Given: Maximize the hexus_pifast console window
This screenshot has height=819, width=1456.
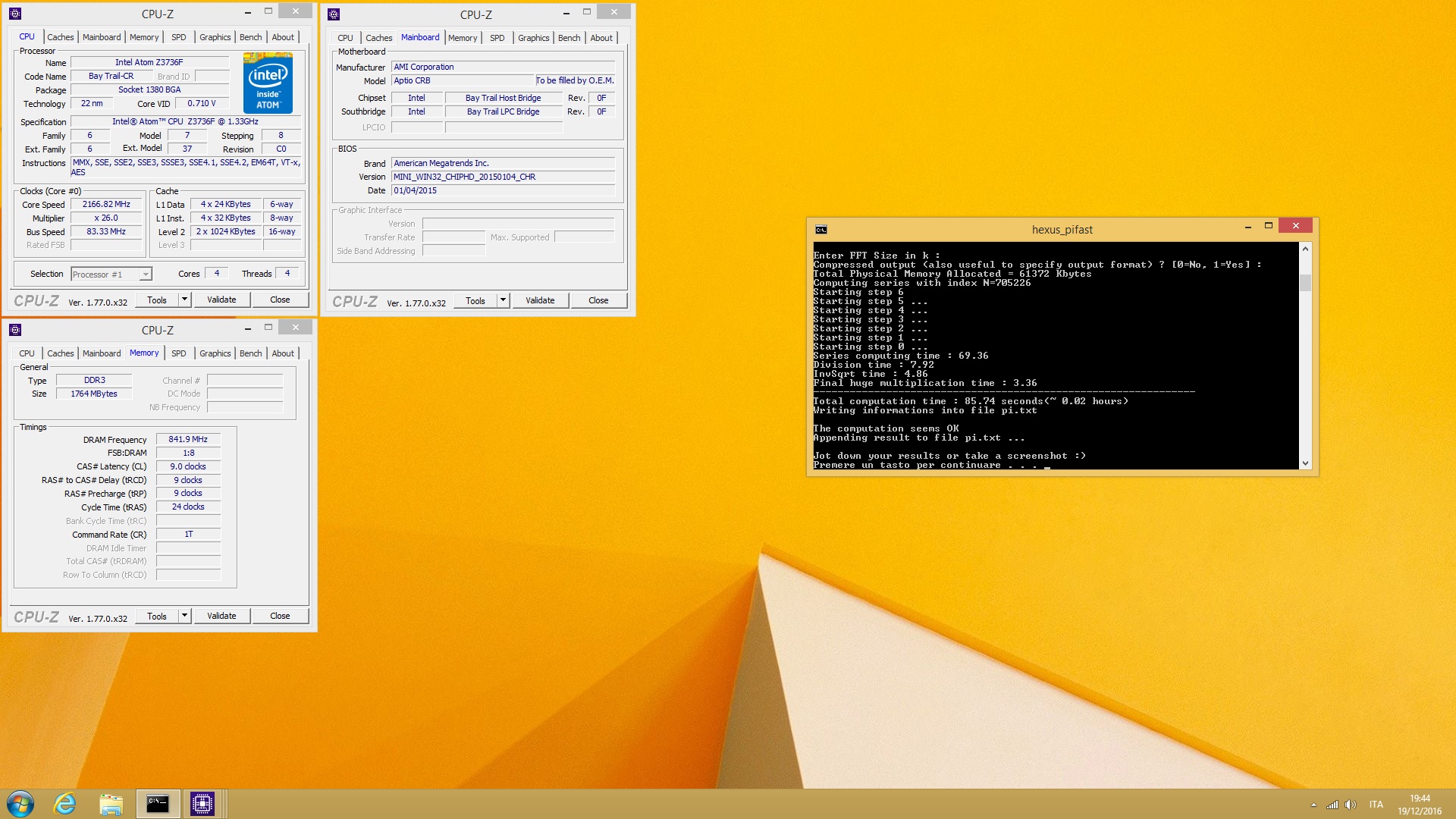Looking at the screenshot, I should [x=1268, y=226].
